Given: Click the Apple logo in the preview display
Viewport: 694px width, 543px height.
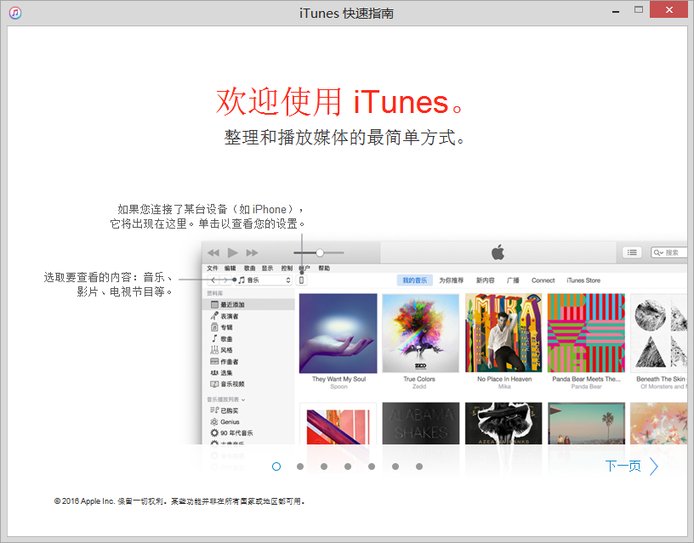Looking at the screenshot, I should [498, 252].
